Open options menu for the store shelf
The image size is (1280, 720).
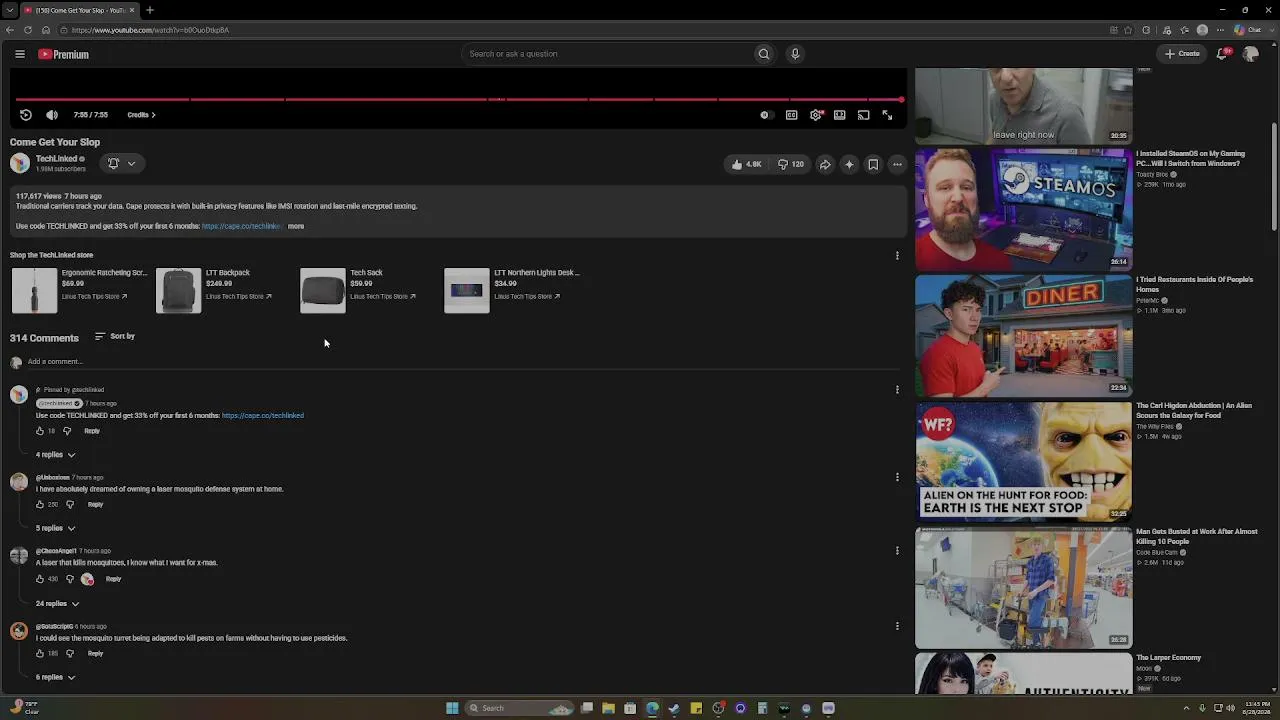click(x=897, y=255)
